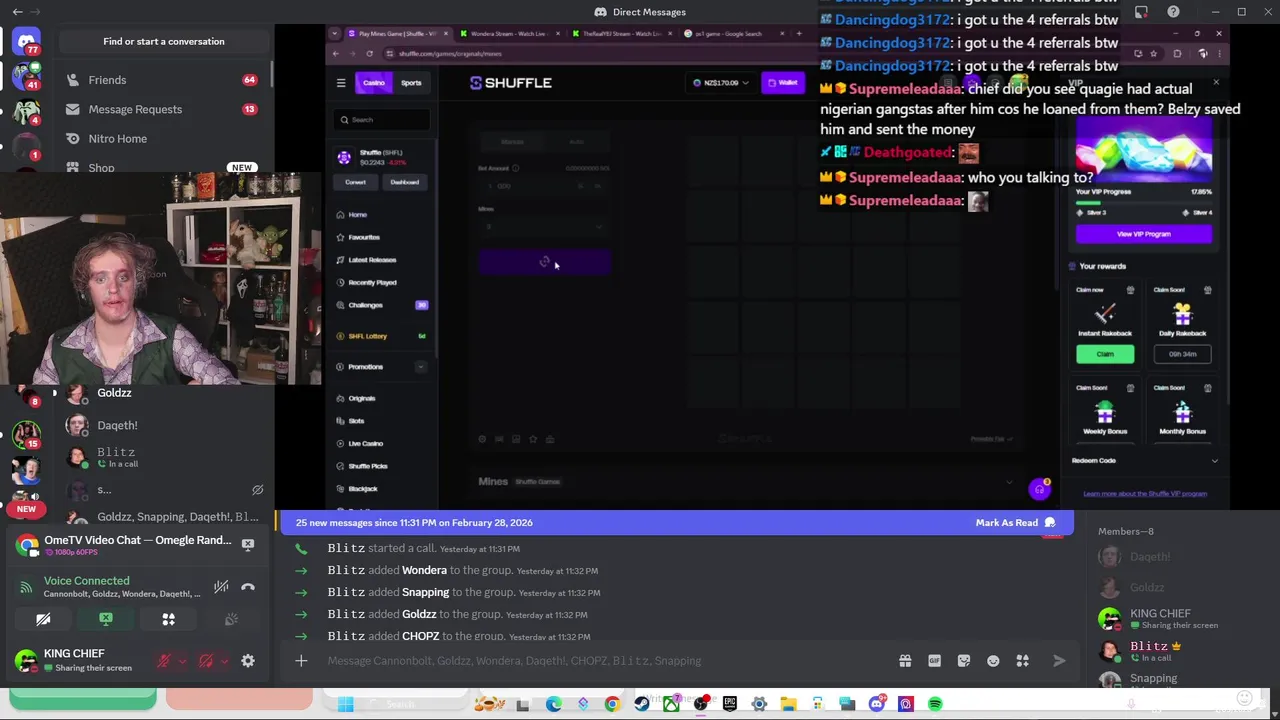1280x720 pixels.
Task: Open new browser tab in stream
Action: 798,33
